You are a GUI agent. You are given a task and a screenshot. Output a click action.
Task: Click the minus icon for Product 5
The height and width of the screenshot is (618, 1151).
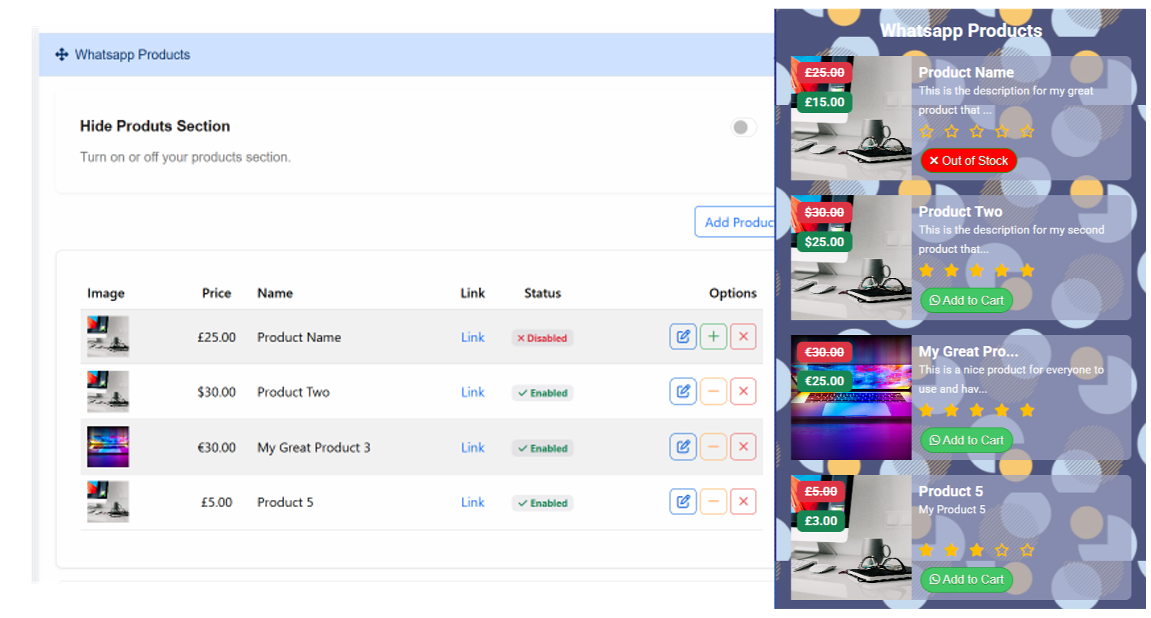[x=713, y=502]
